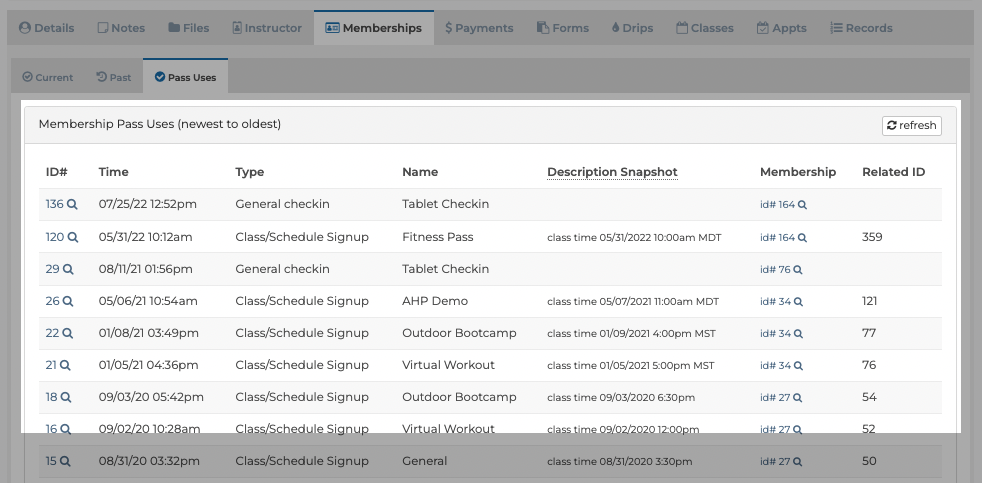Click the Description Snapshot column header
982x483 pixels.
click(612, 172)
